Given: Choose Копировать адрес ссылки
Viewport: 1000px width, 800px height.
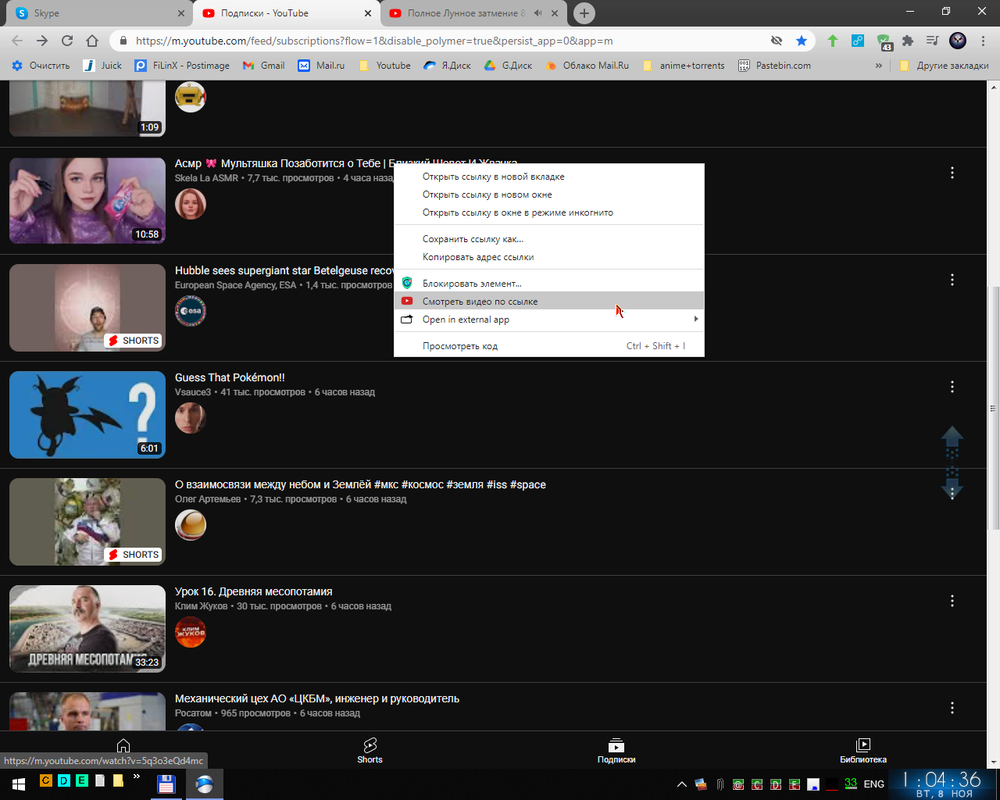Looking at the screenshot, I should coord(549,256).
